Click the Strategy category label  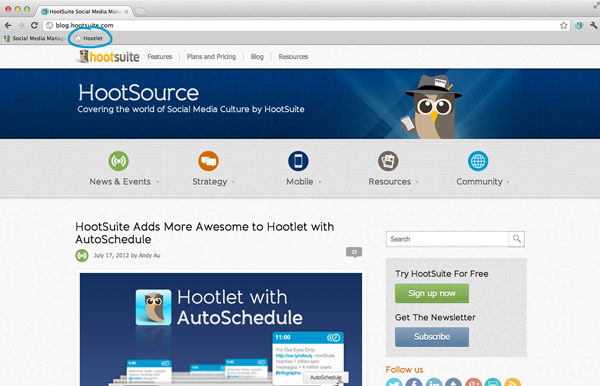pos(210,182)
